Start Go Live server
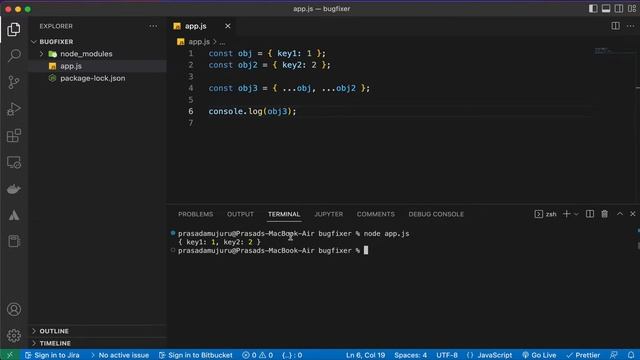Image resolution: width=640 pixels, height=360 pixels. tap(539, 355)
